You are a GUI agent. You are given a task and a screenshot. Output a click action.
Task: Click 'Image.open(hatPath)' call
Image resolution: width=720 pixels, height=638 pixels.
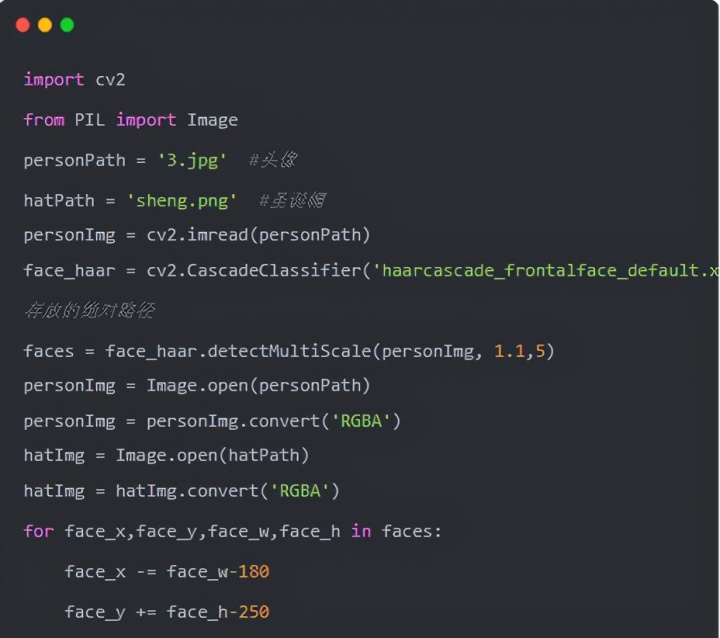(212, 456)
